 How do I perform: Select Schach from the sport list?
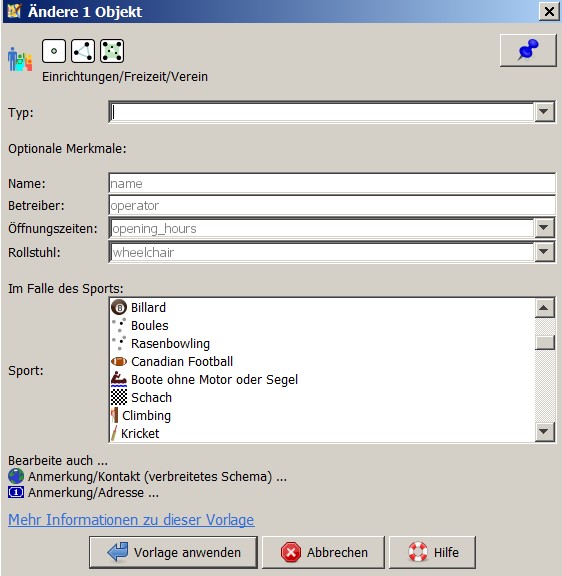click(x=322, y=397)
